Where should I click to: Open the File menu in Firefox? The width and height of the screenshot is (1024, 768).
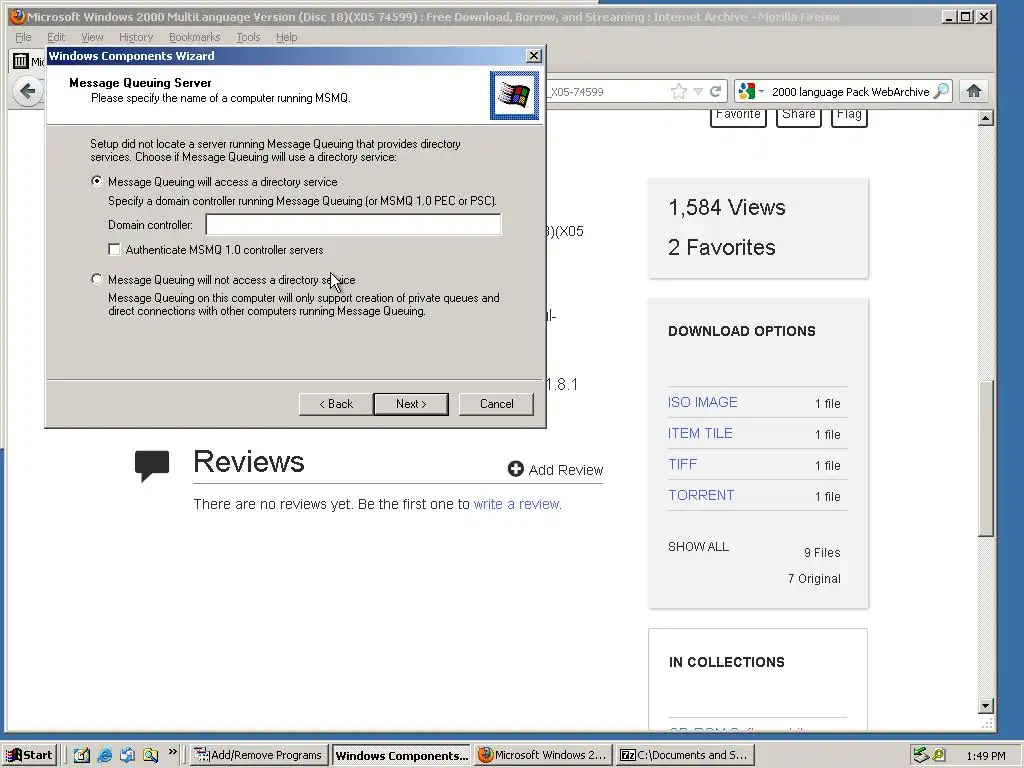[x=23, y=37]
